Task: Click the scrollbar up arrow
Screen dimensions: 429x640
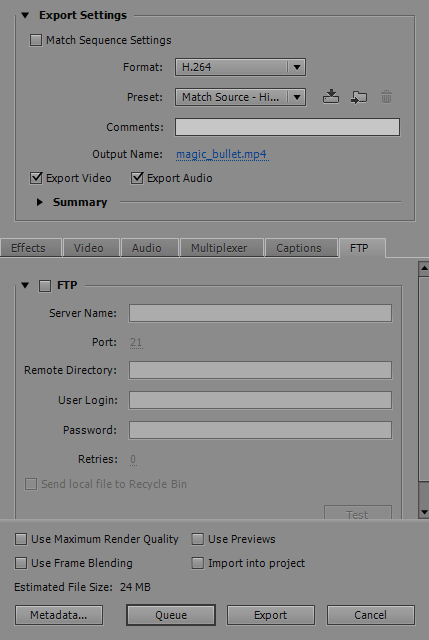Action: (x=424, y=268)
